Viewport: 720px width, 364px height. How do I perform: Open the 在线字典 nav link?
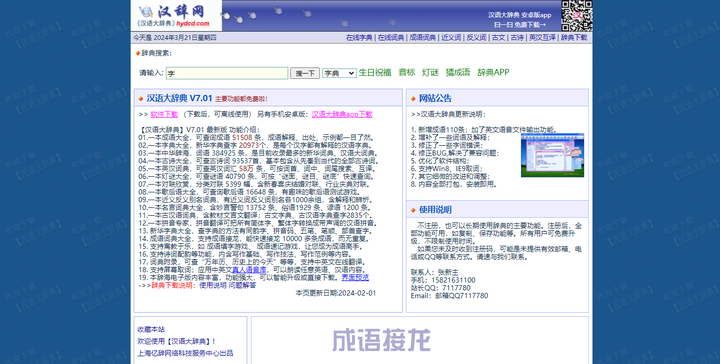click(359, 38)
